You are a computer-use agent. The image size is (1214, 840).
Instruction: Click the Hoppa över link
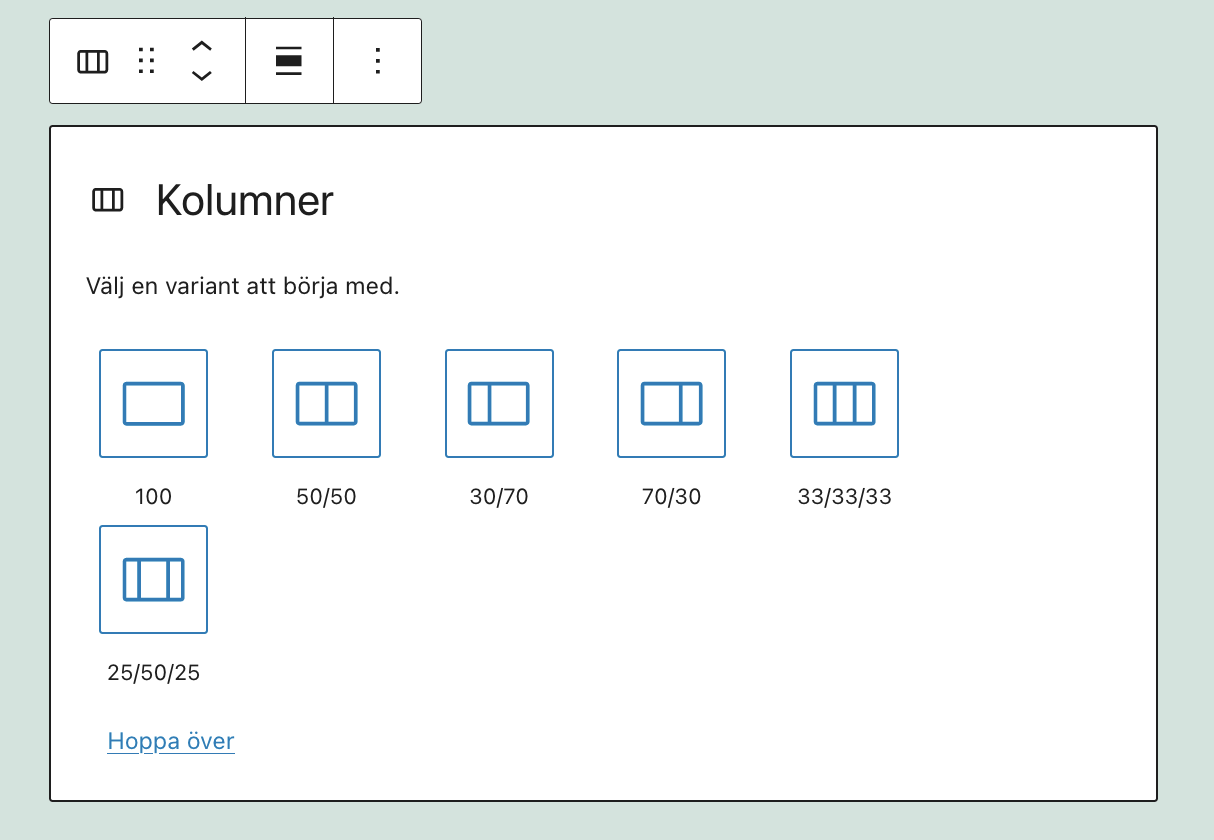tap(170, 740)
